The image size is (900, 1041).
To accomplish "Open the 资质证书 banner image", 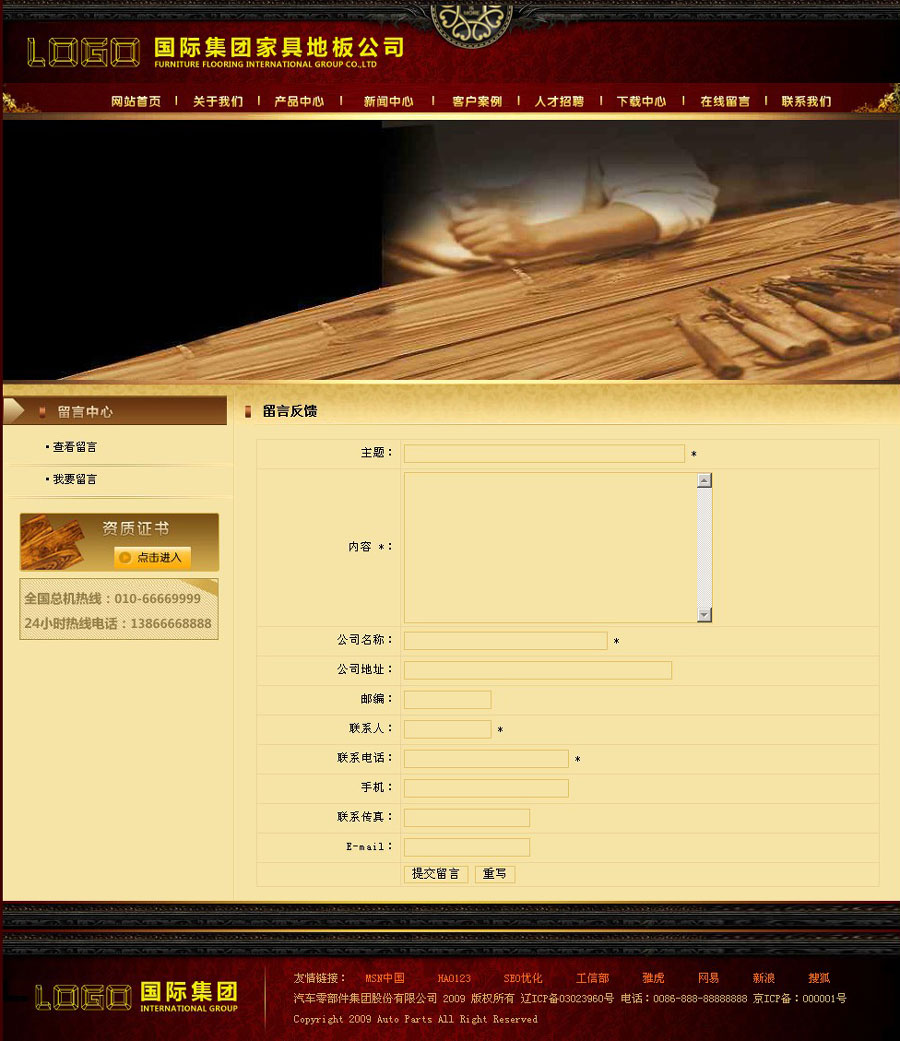I will point(119,542).
